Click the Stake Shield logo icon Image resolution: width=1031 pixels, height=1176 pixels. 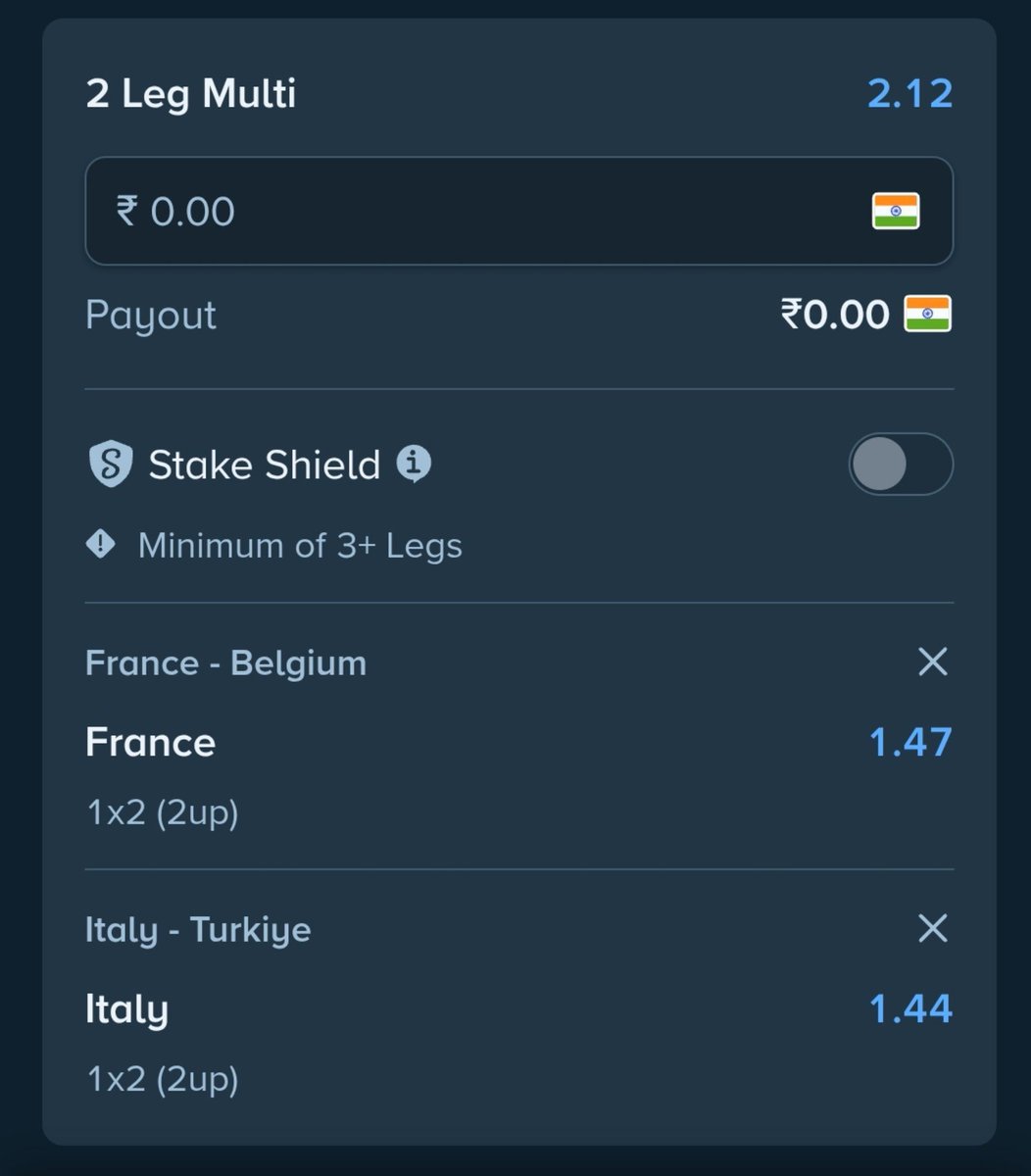(110, 465)
